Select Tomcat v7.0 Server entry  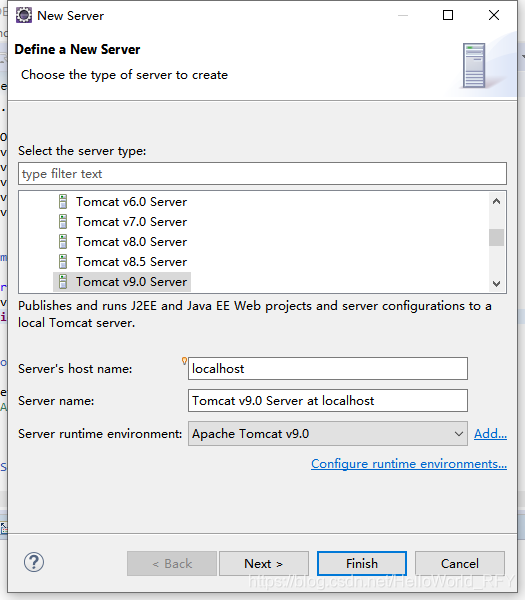coord(131,222)
